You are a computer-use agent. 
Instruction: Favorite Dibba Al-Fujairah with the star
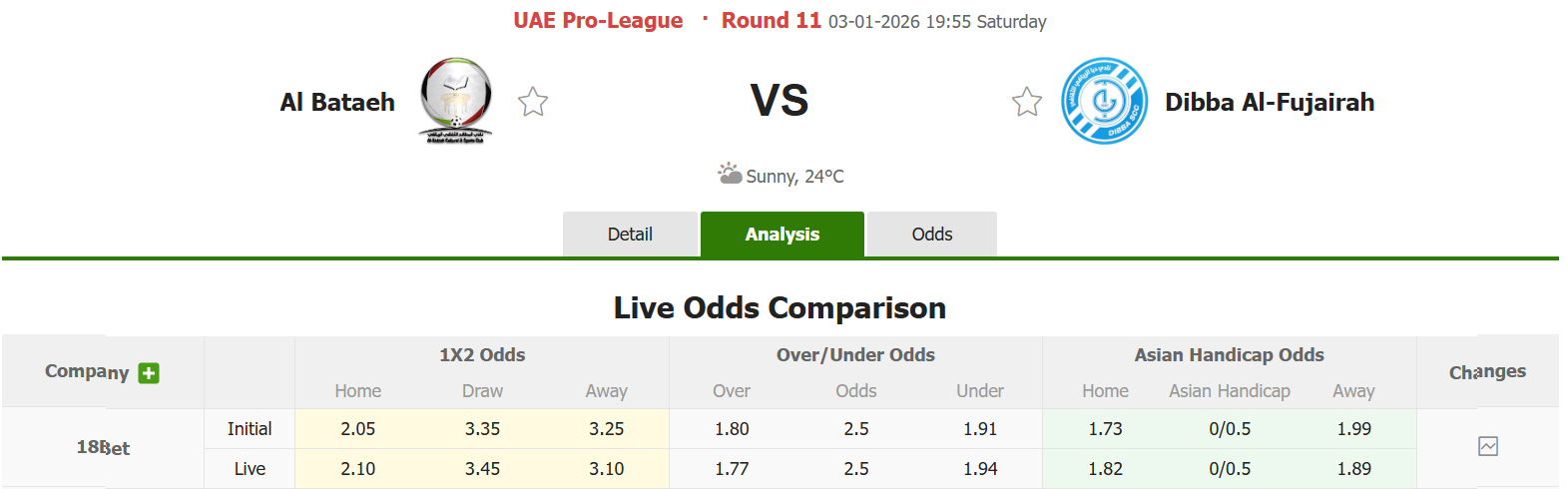pos(1027,102)
